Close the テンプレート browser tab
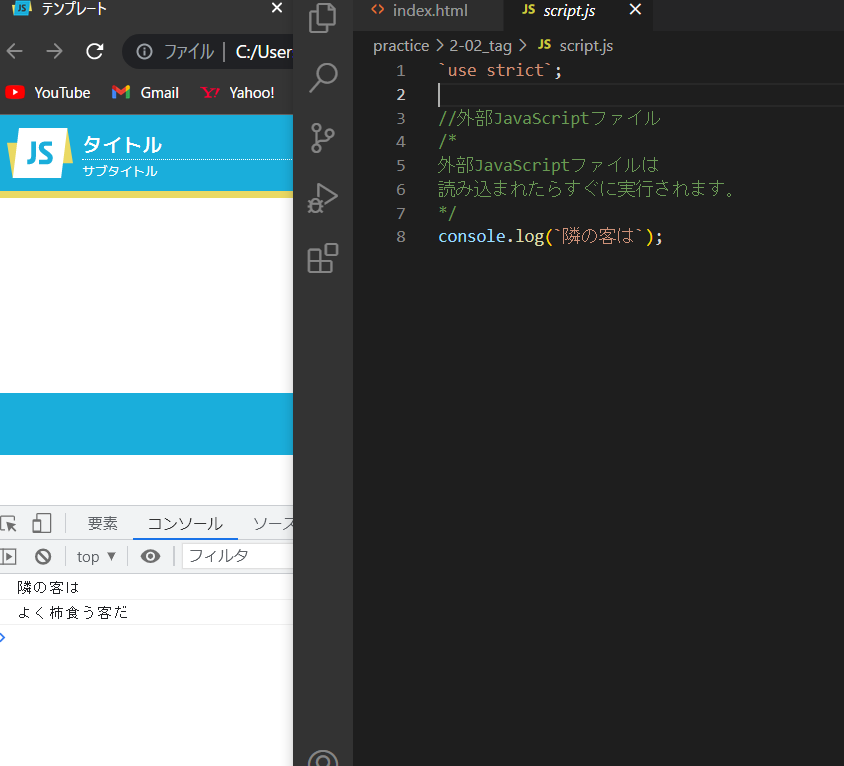Image resolution: width=844 pixels, height=766 pixels. pyautogui.click(x=277, y=8)
